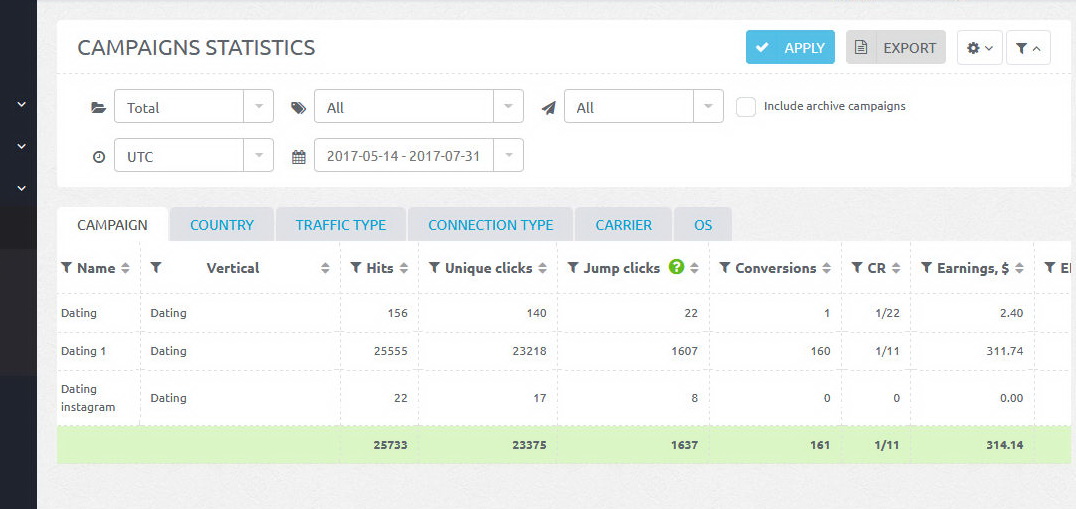The image size is (1076, 509).
Task: Sort by Hits using the sort arrows
Action: 404,269
